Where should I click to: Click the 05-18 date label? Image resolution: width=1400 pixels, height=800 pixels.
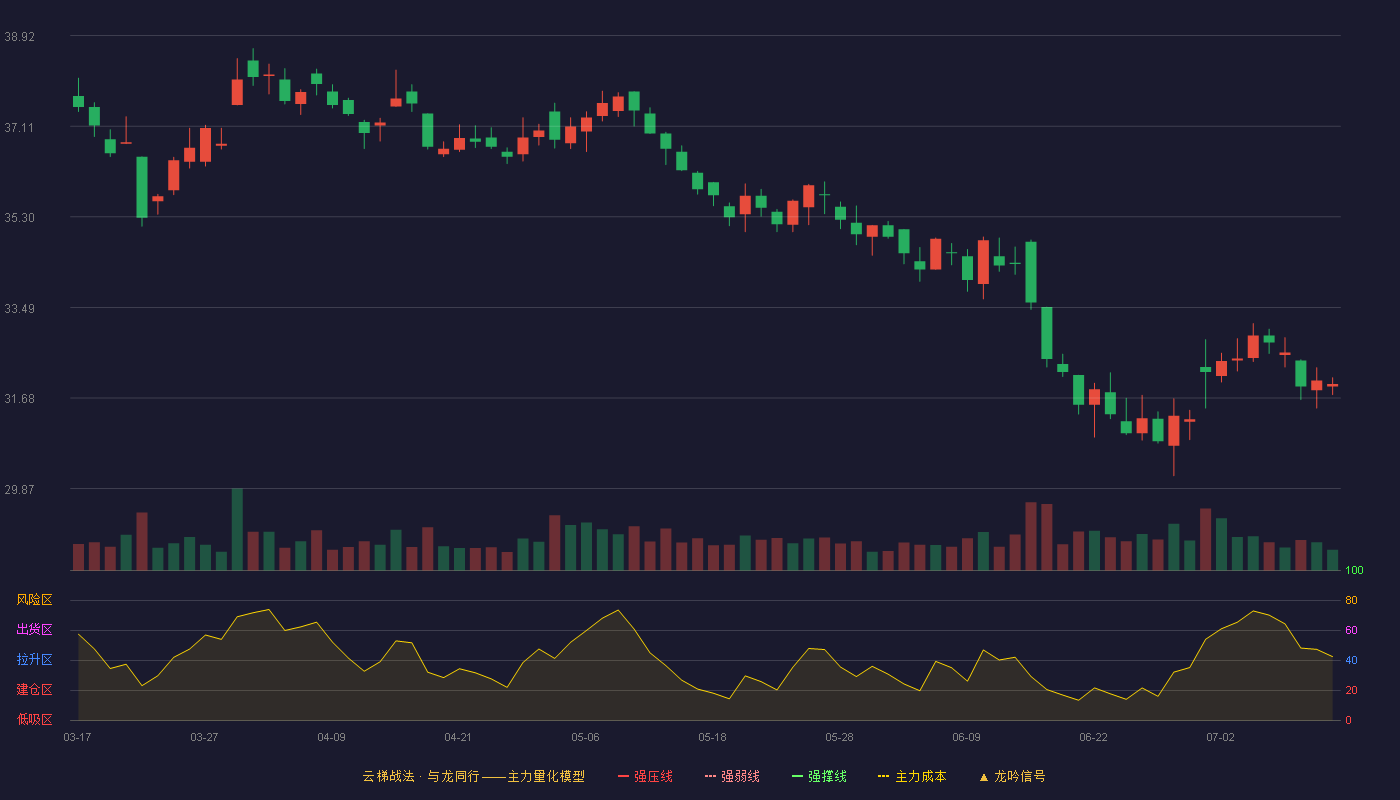click(712, 737)
